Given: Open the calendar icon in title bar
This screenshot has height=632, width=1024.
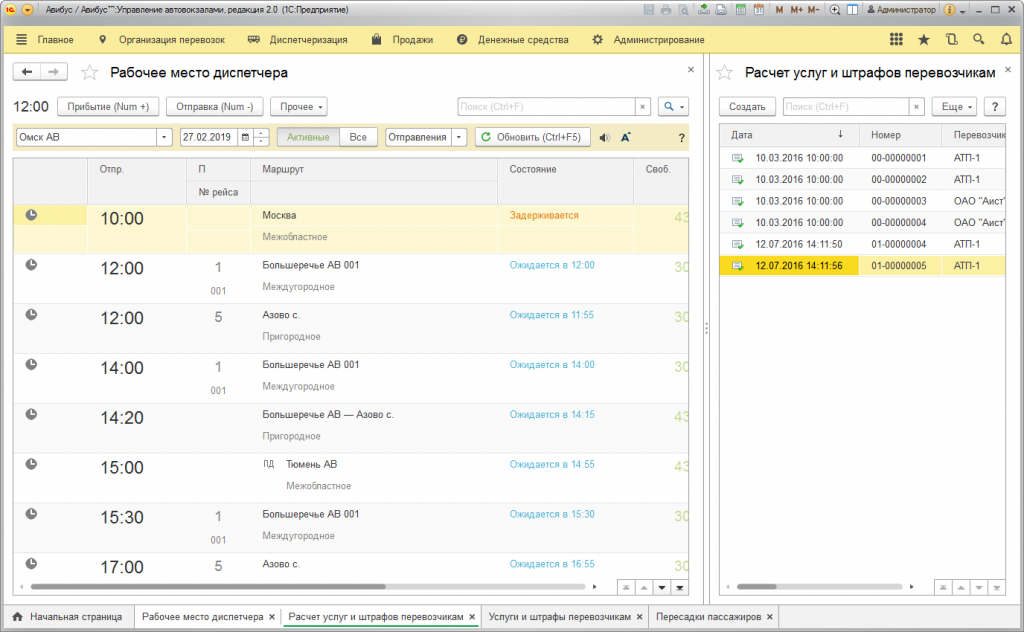Looking at the screenshot, I should click(760, 10).
